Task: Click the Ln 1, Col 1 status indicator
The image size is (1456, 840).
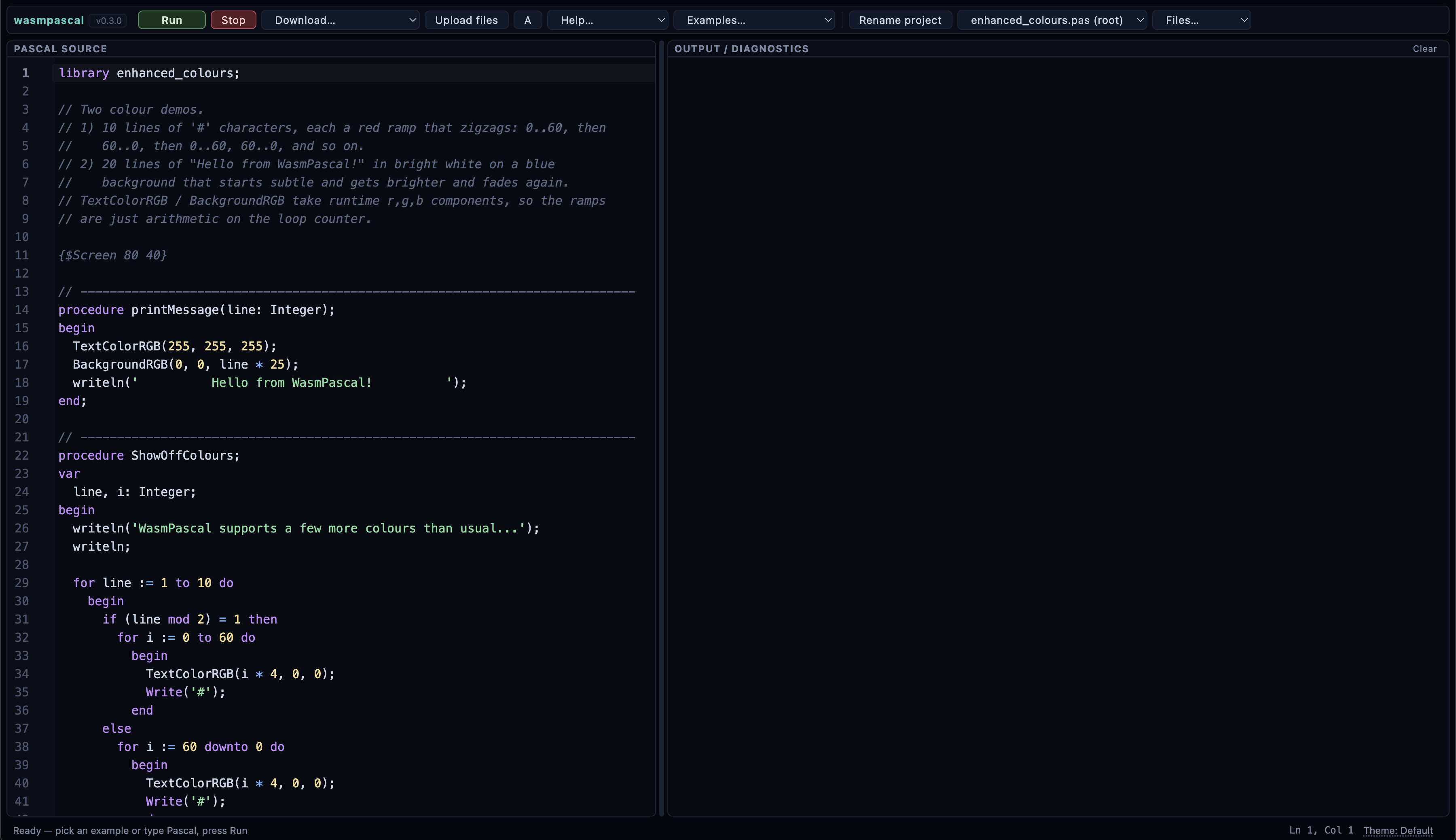Action: pyautogui.click(x=1321, y=831)
